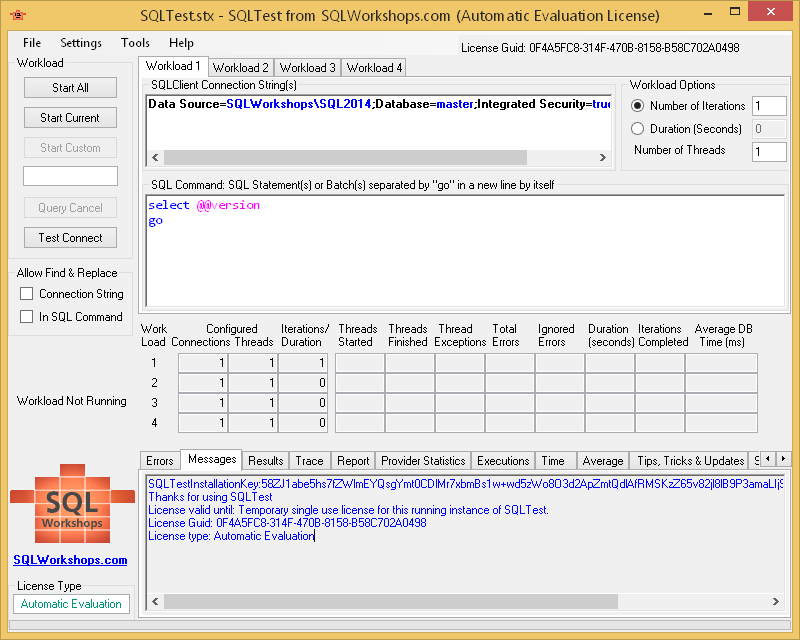Click messages pane scrollbar left arrow
800x640 pixels.
tap(155, 600)
